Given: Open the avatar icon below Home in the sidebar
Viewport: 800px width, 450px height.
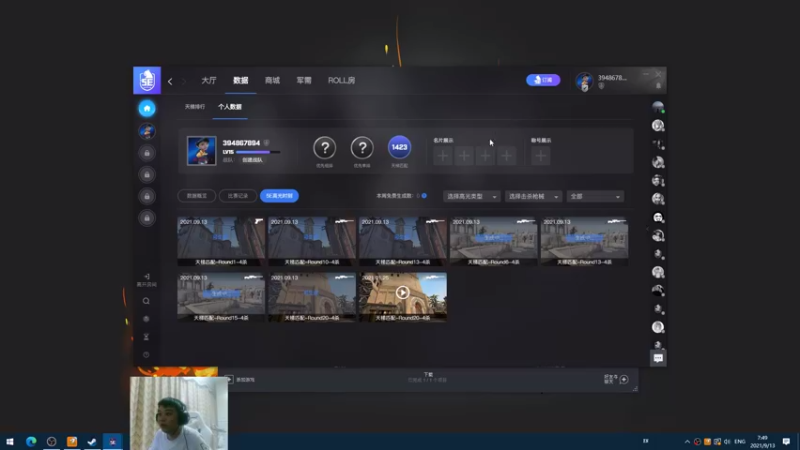Looking at the screenshot, I should (x=147, y=131).
